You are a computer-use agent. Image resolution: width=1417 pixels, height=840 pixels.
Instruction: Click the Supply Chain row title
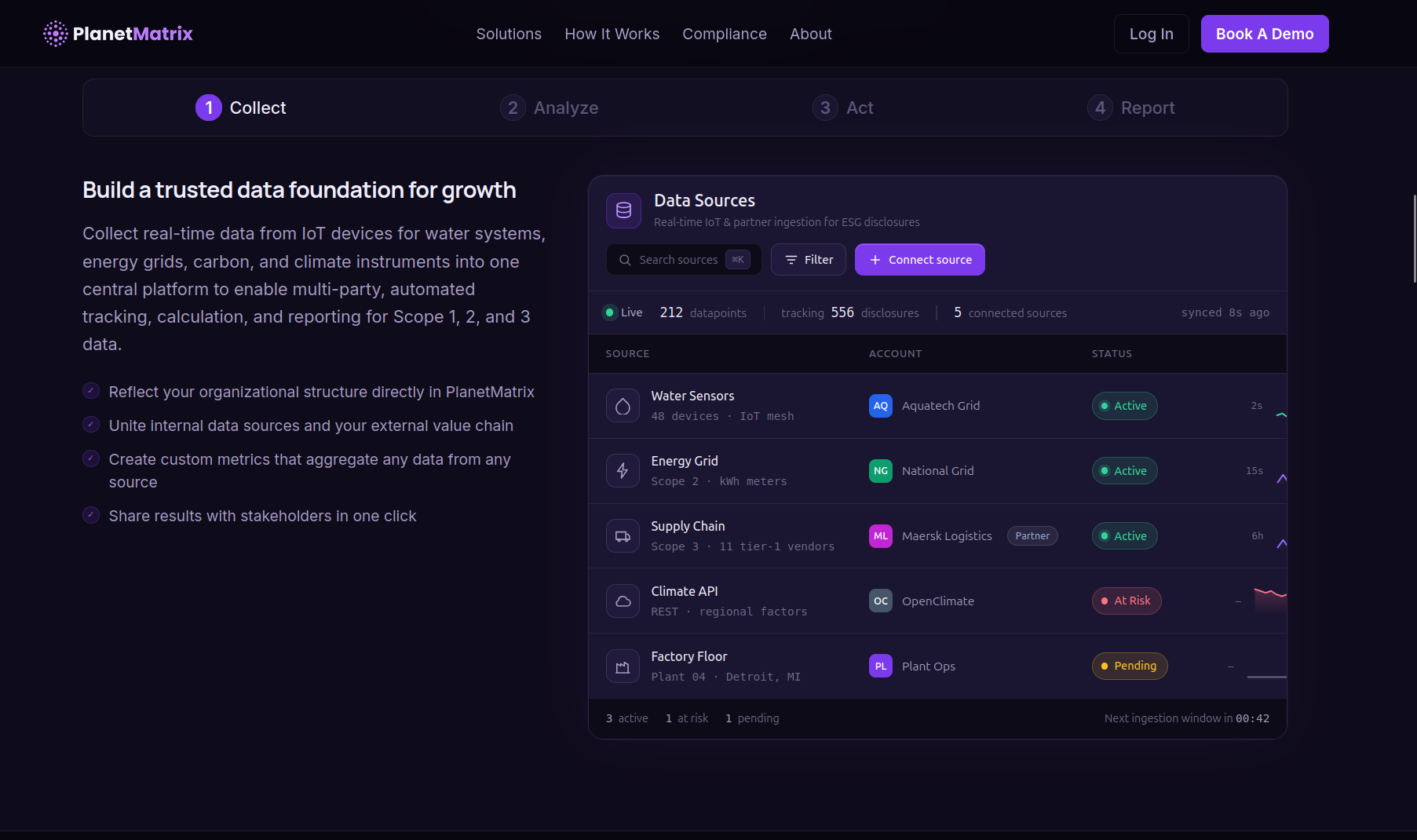tap(688, 526)
